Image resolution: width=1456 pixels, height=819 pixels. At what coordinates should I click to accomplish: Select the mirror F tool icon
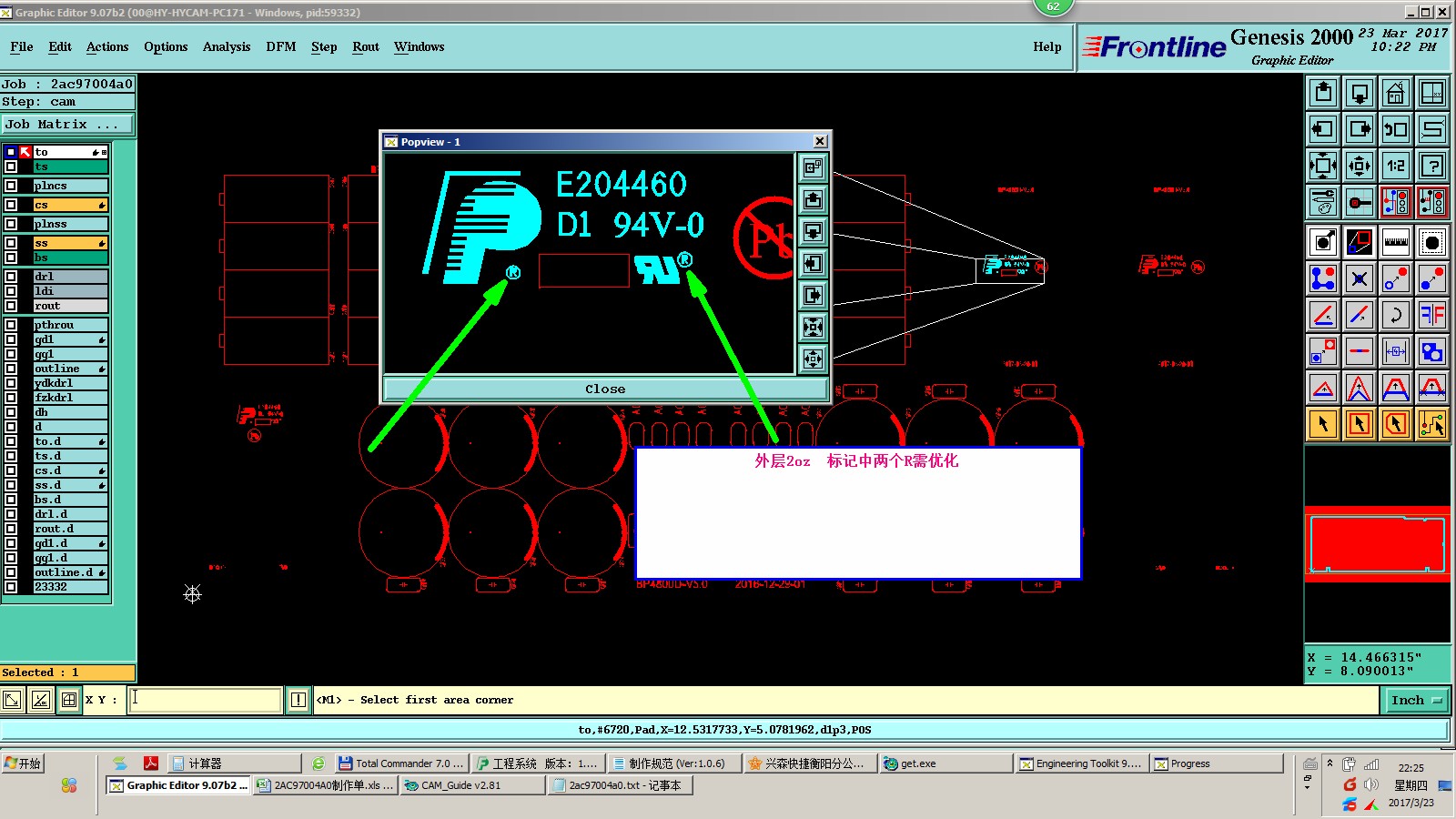tap(1432, 315)
